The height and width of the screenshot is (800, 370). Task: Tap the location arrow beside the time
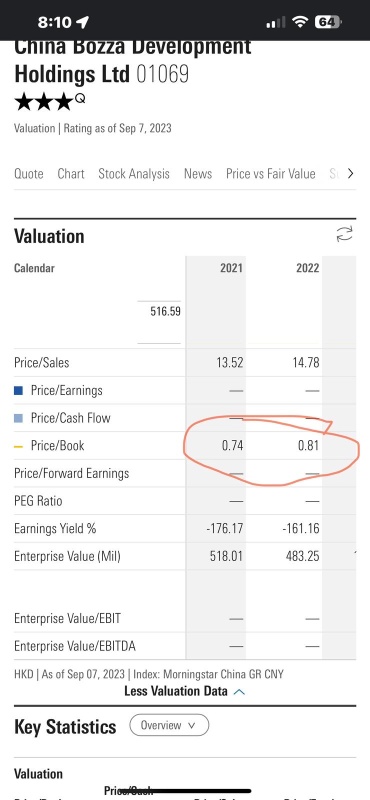(82, 22)
